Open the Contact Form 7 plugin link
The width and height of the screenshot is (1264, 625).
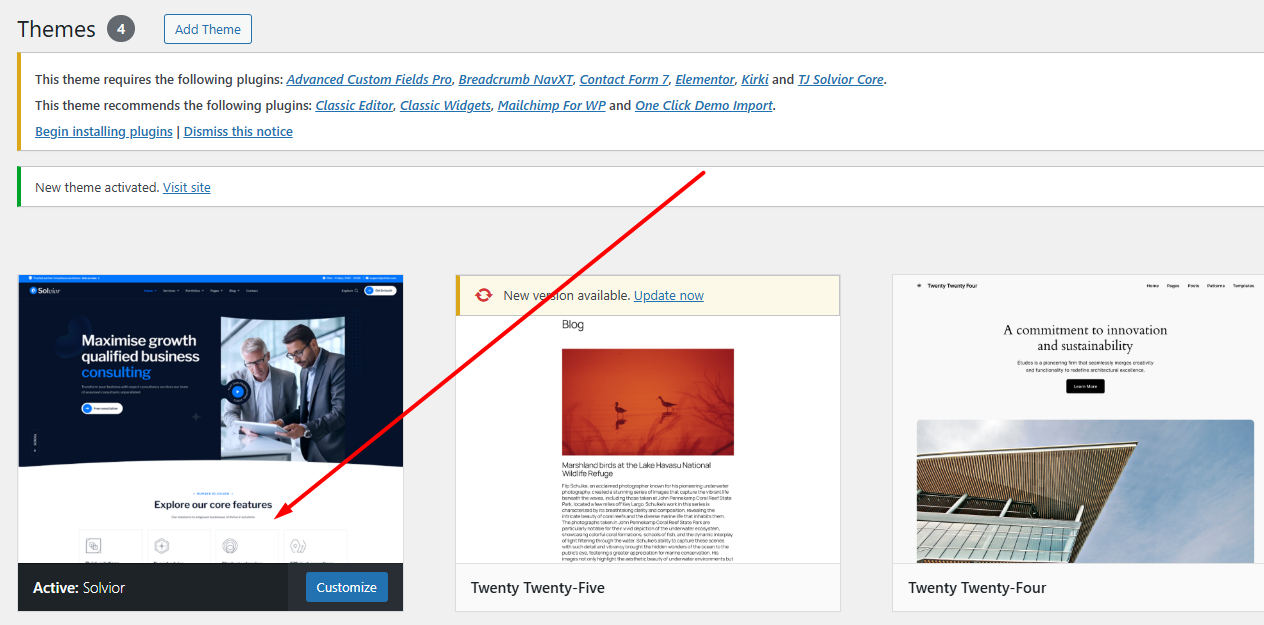click(624, 79)
